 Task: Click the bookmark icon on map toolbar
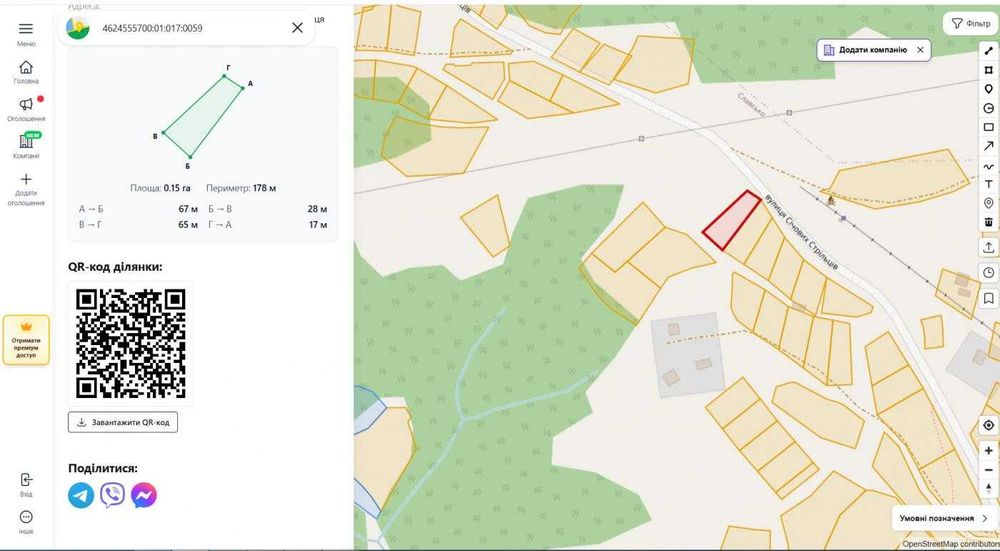(989, 298)
